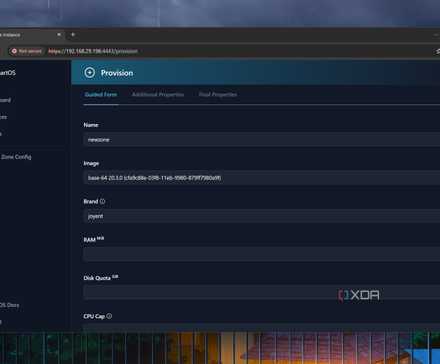440x364 pixels.
Task: Click the SmartOS logo text in sidebar
Action: tap(8, 73)
